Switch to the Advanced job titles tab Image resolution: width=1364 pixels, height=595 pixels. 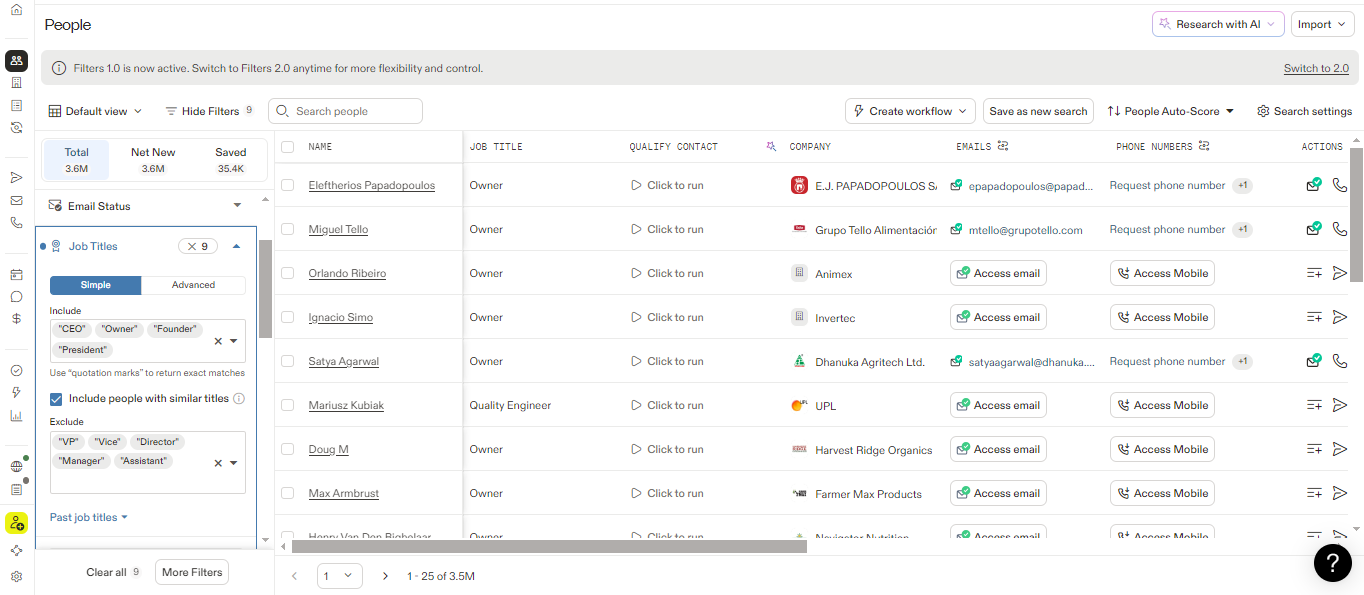point(193,285)
